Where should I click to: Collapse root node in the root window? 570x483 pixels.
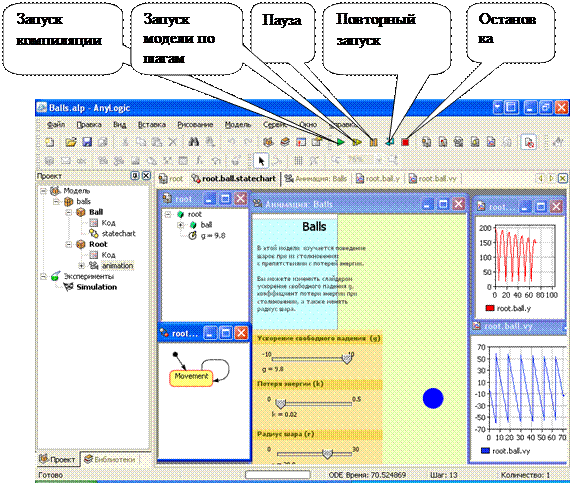tap(168, 214)
